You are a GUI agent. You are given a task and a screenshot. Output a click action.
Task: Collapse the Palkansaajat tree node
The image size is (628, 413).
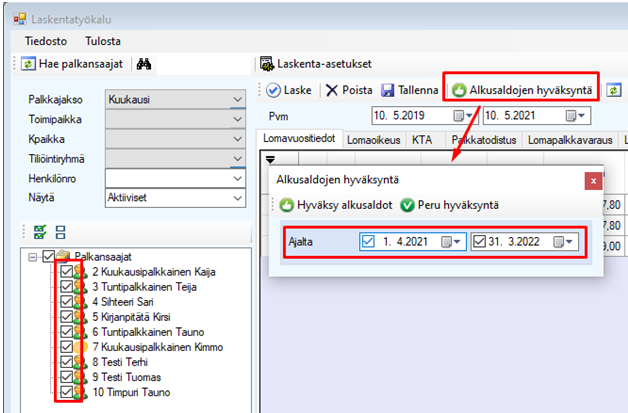coord(33,256)
